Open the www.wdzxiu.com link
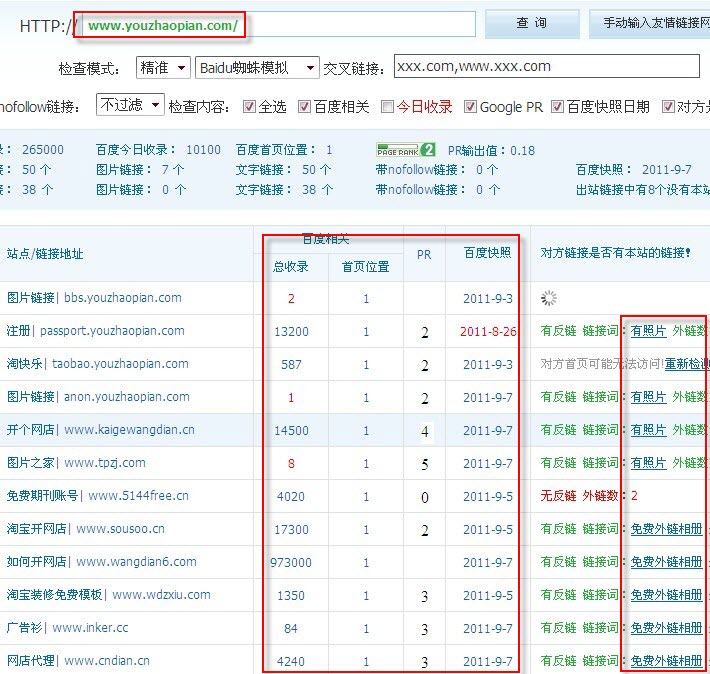710x674 pixels. 161,595
